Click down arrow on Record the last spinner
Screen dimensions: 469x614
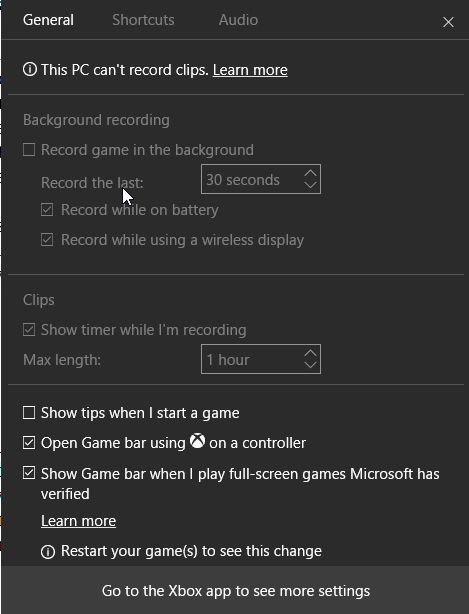click(310, 185)
